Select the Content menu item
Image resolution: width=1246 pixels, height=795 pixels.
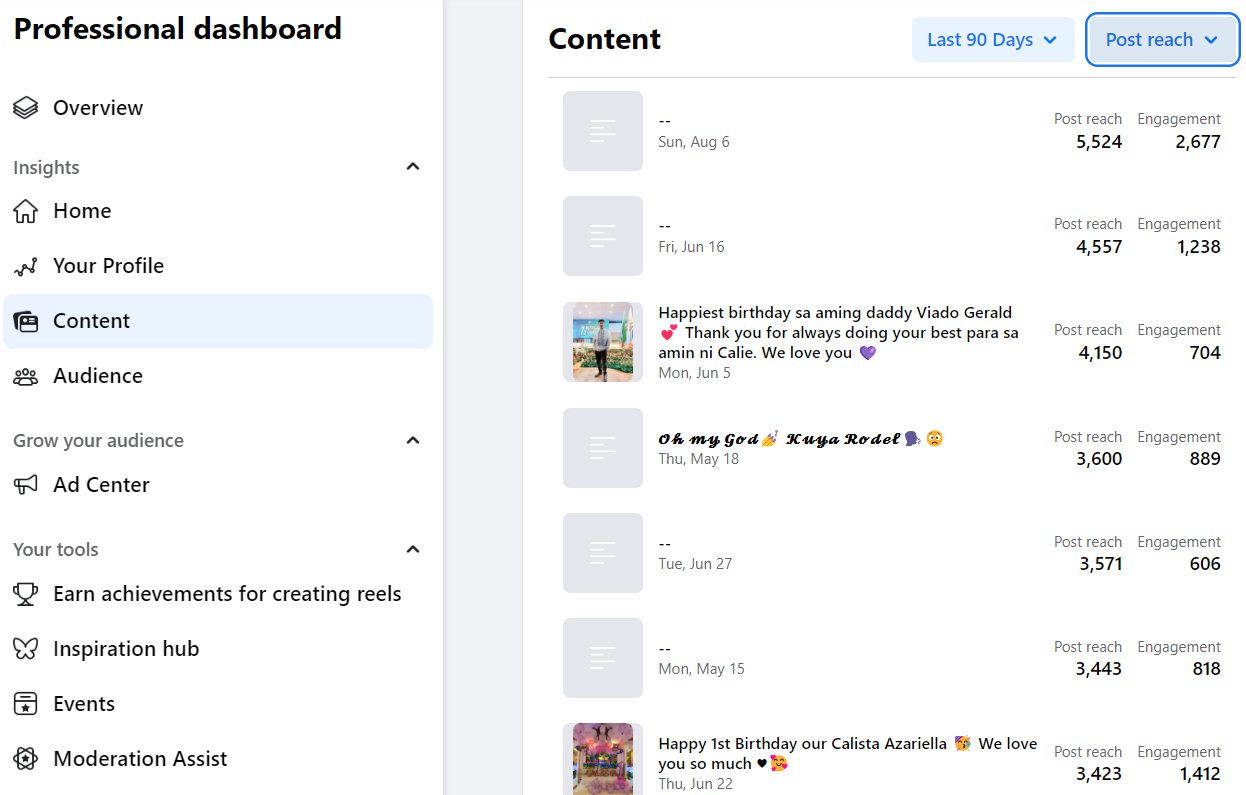click(218, 321)
